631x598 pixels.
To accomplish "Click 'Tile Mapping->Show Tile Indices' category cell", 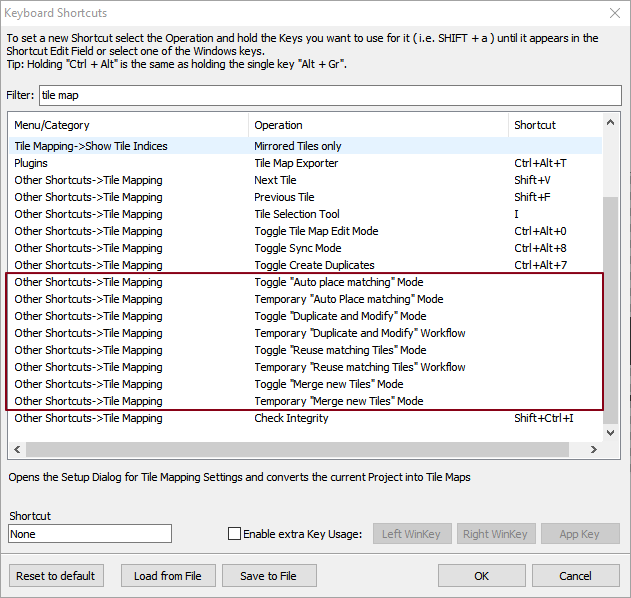I will tap(91, 146).
